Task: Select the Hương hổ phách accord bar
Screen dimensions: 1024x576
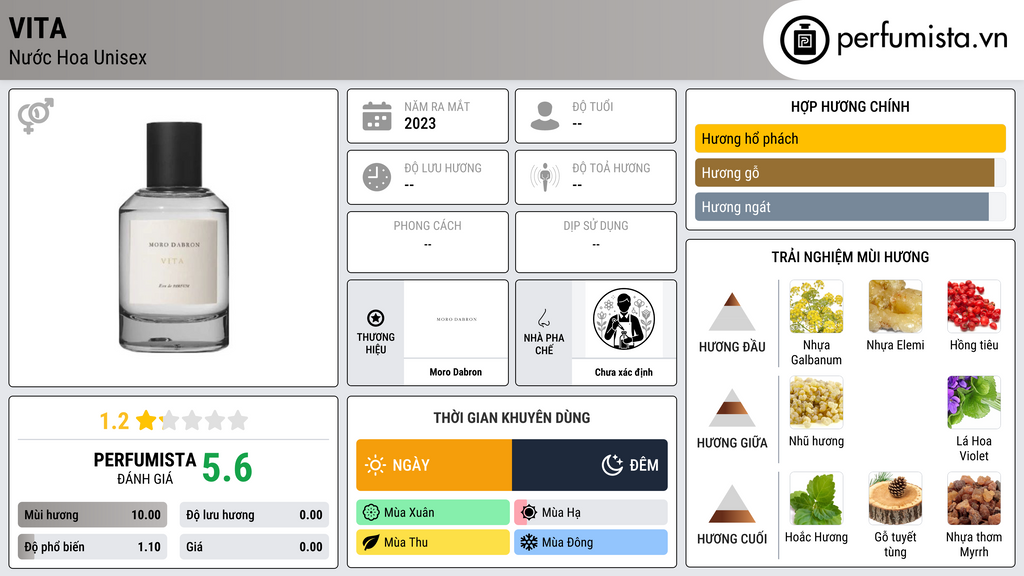Action: 850,138
